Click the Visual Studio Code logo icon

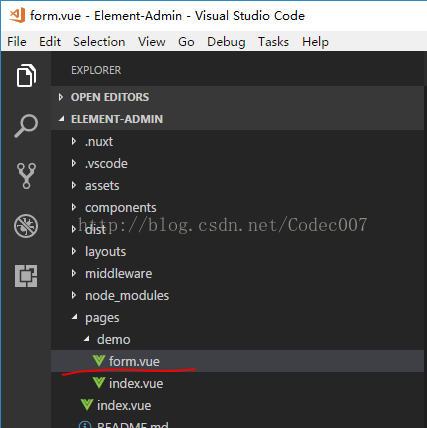tap(17, 15)
